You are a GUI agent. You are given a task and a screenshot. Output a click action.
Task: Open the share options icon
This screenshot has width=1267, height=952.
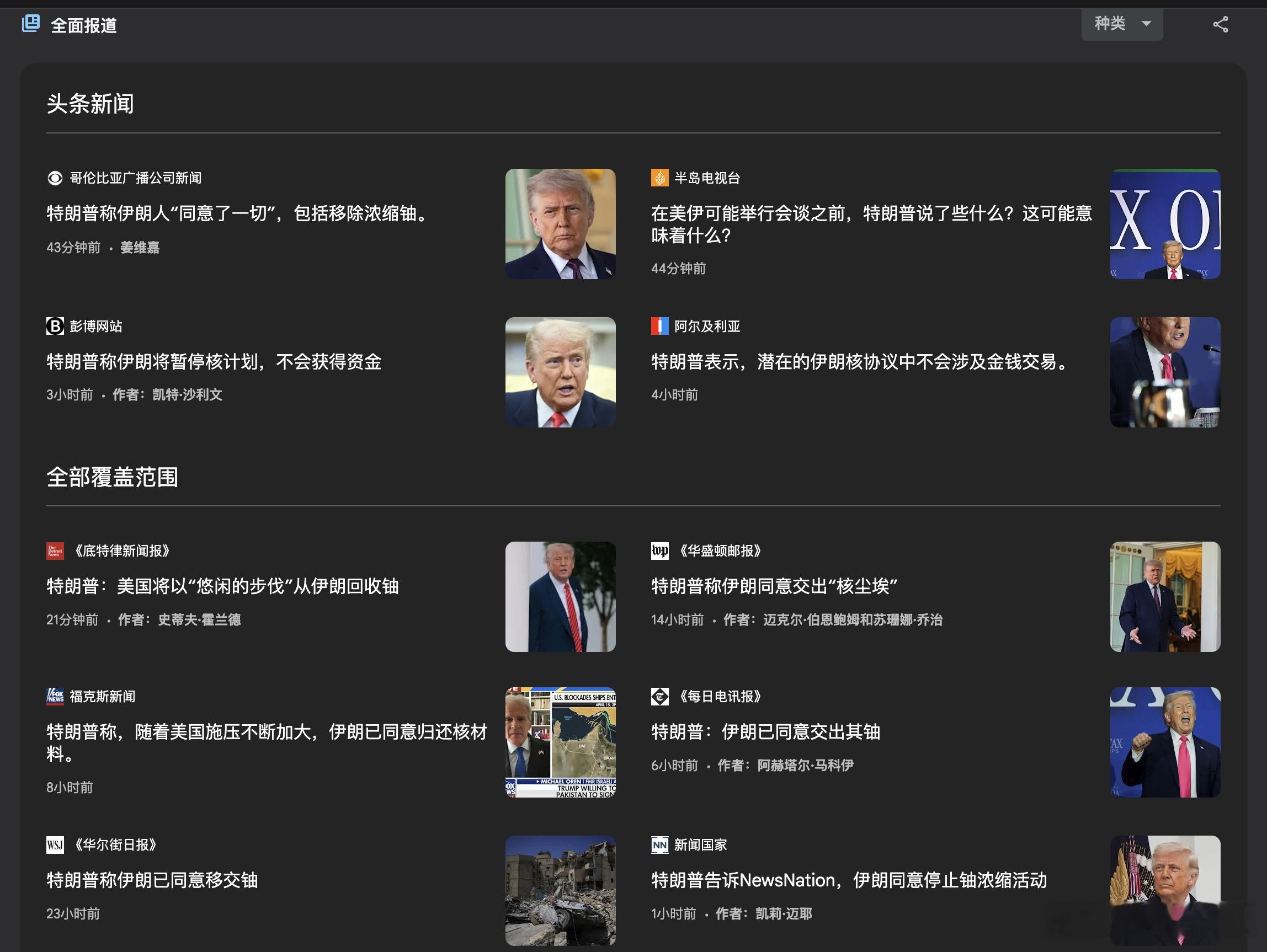tap(1220, 24)
